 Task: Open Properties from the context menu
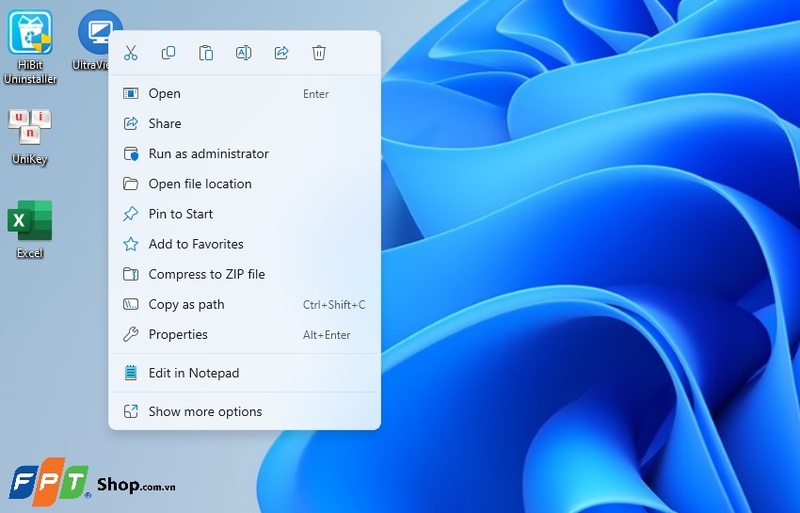tap(178, 335)
